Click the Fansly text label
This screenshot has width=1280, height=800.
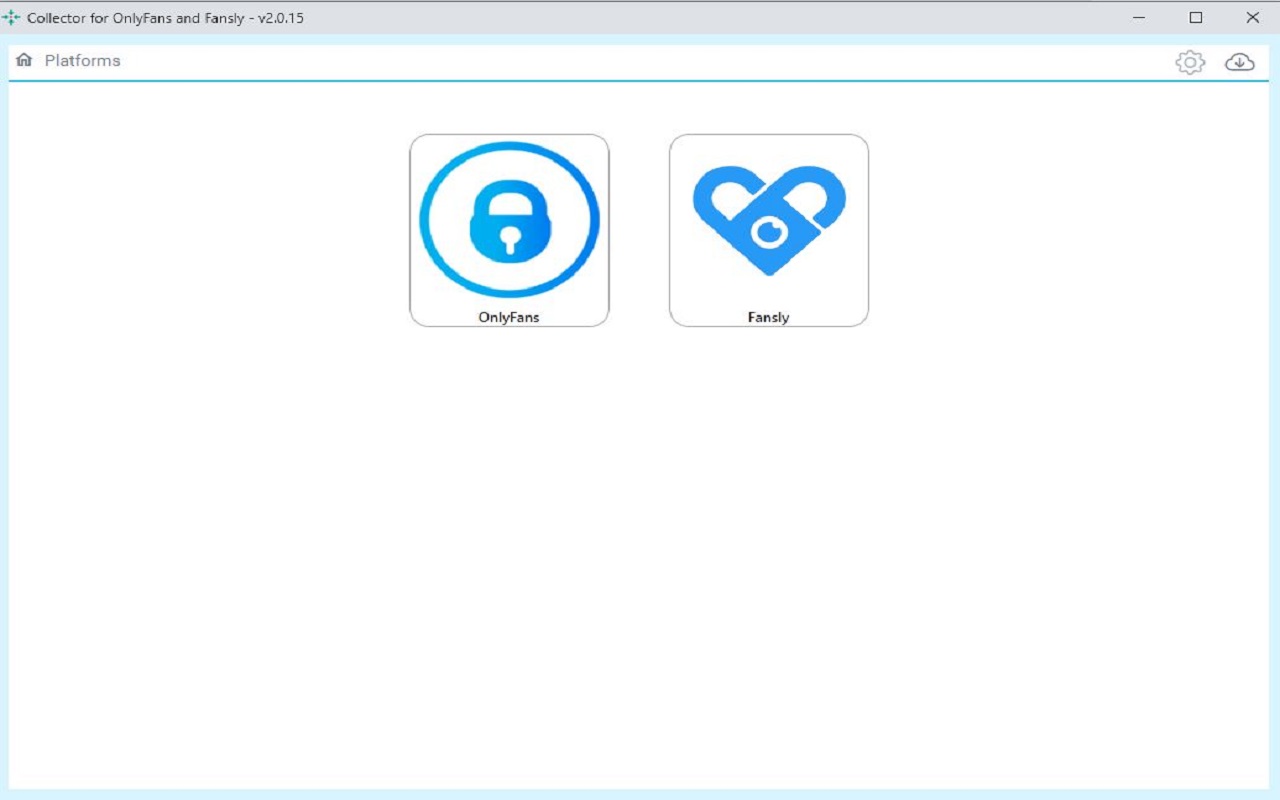point(768,317)
